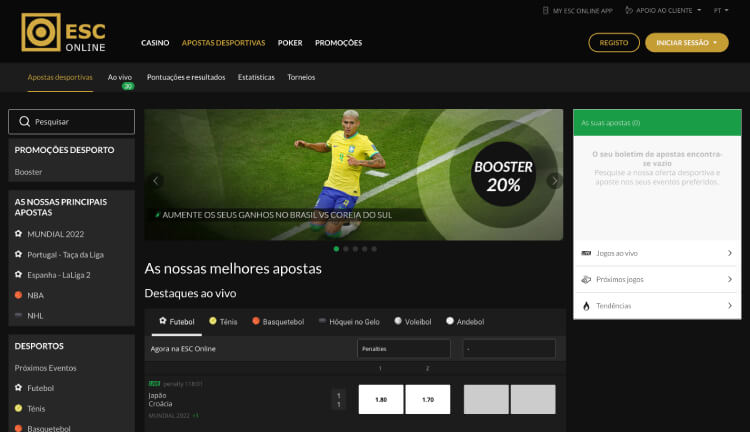Open the PT language dropdown
Image resolution: width=750 pixels, height=432 pixels.
point(721,10)
